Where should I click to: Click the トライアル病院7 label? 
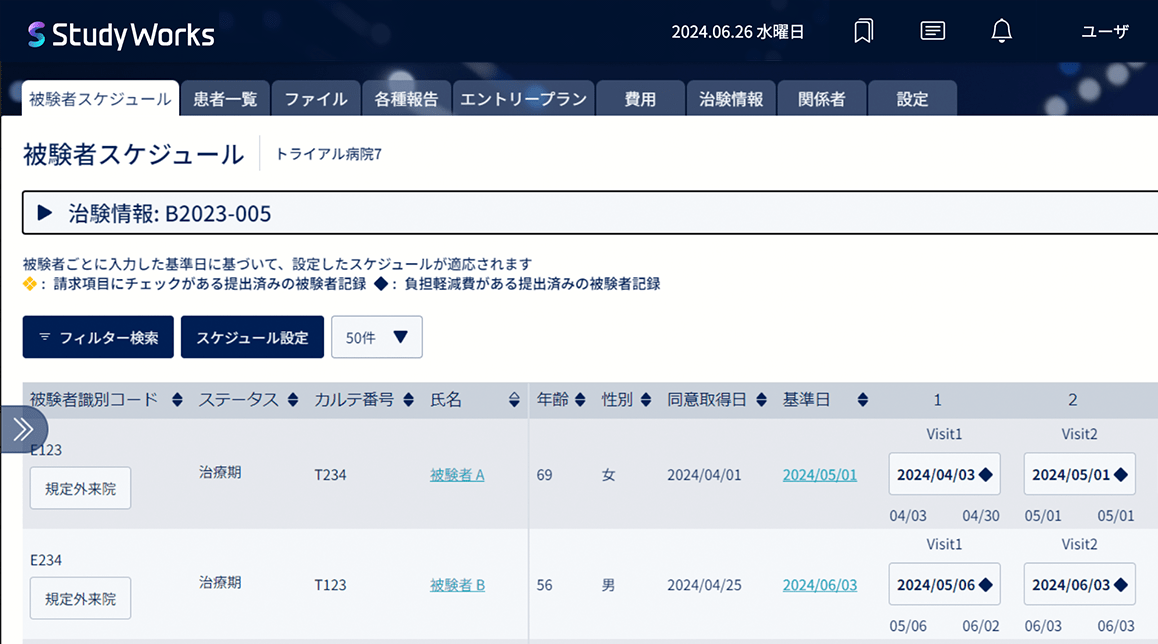(x=329, y=154)
